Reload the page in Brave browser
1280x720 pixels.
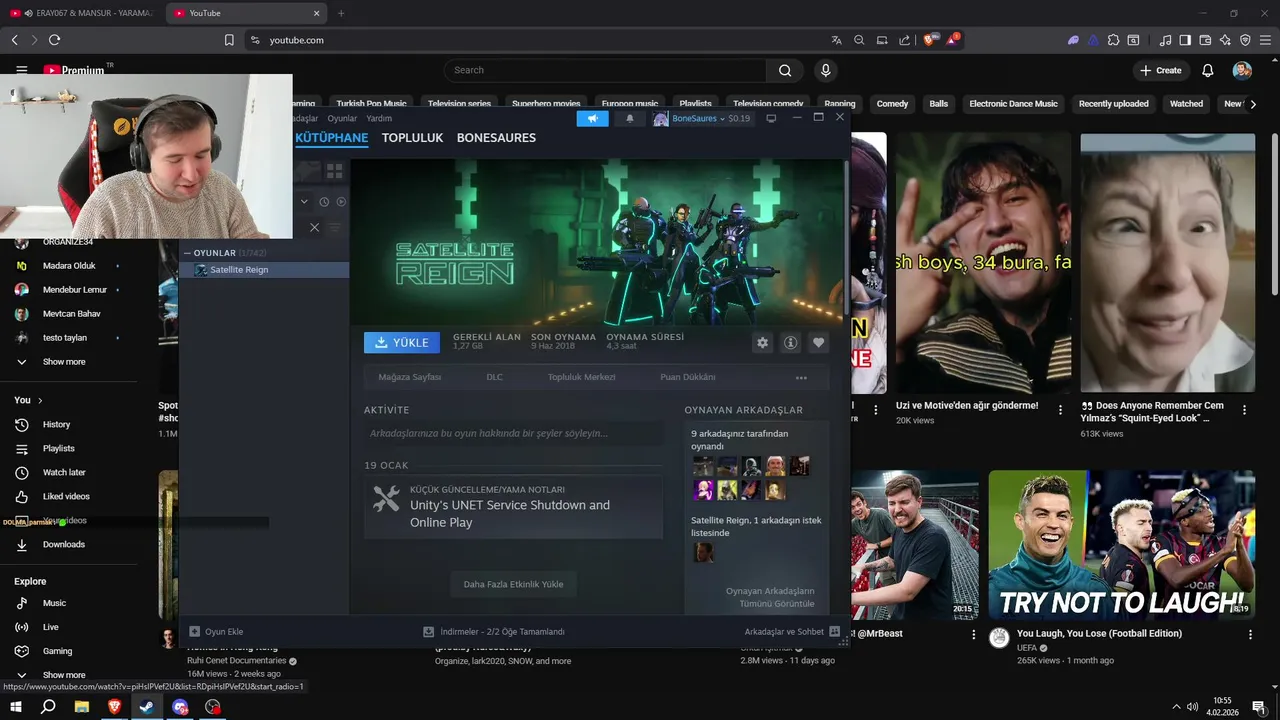(55, 40)
